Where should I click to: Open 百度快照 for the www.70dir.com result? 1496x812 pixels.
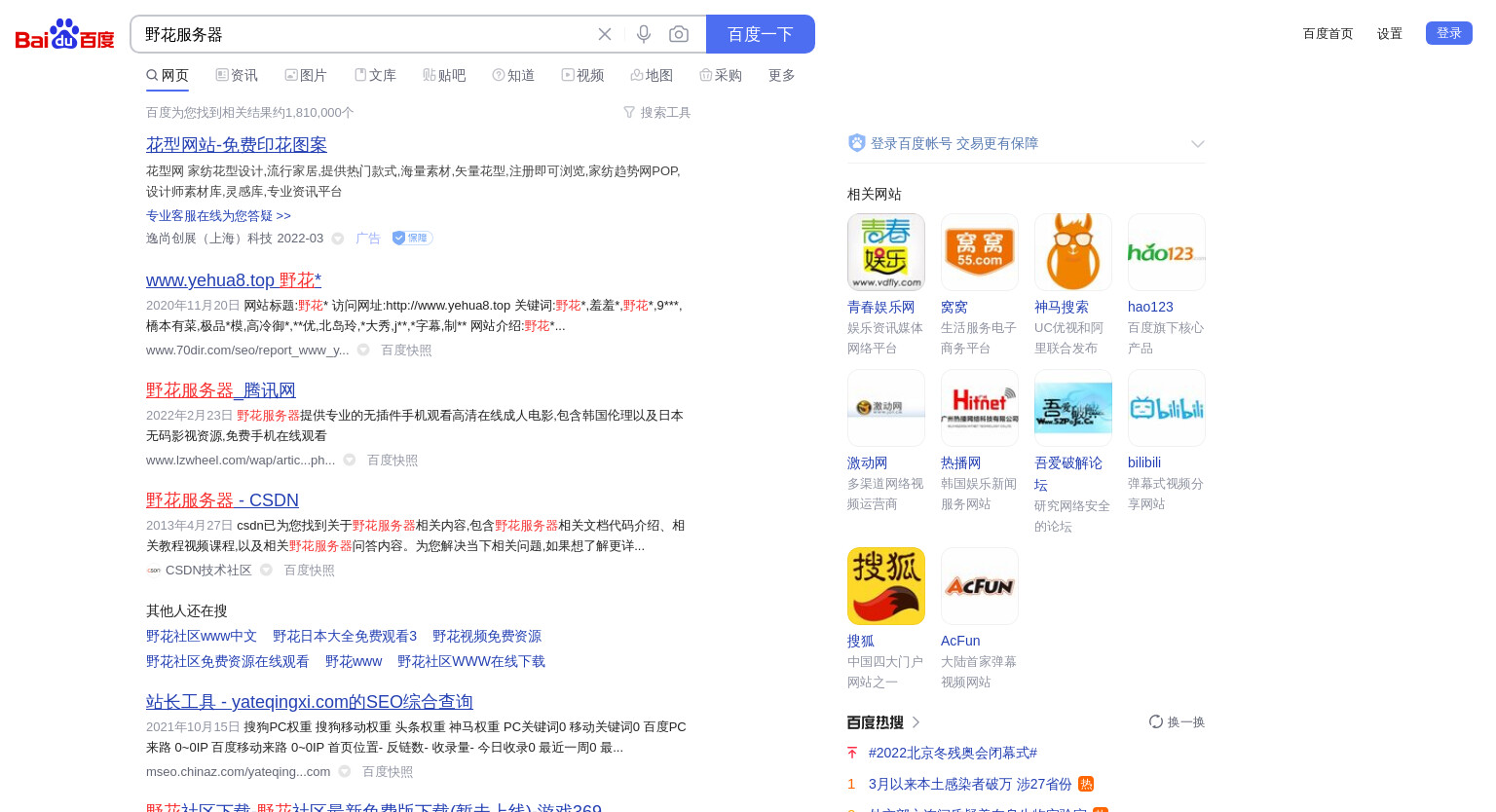point(406,350)
